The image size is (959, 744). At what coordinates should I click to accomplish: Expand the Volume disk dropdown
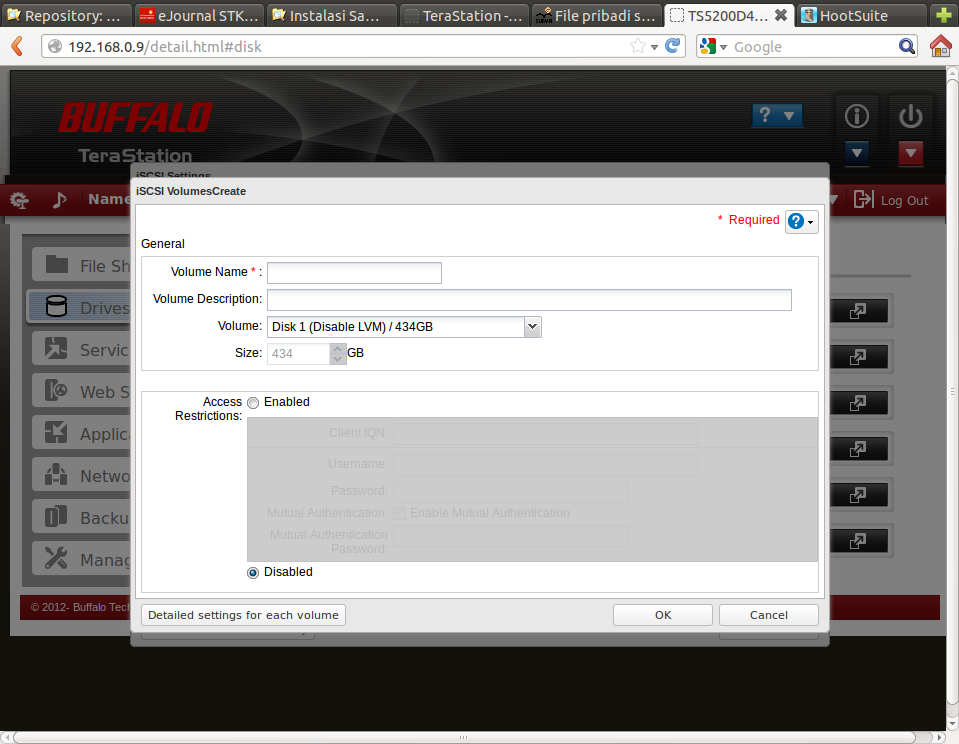(x=532, y=327)
